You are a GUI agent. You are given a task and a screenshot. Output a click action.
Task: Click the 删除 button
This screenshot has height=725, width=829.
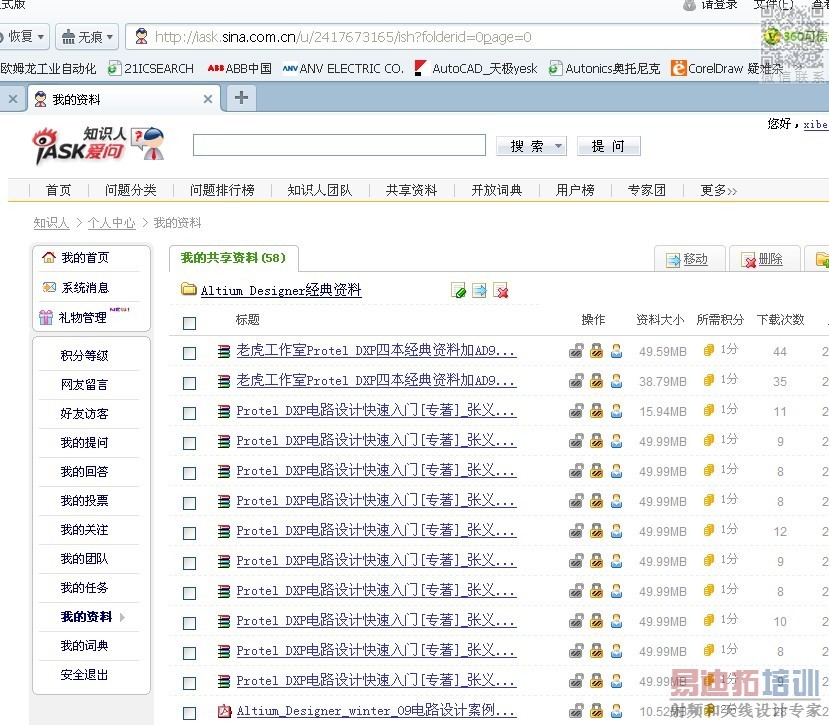(763, 259)
